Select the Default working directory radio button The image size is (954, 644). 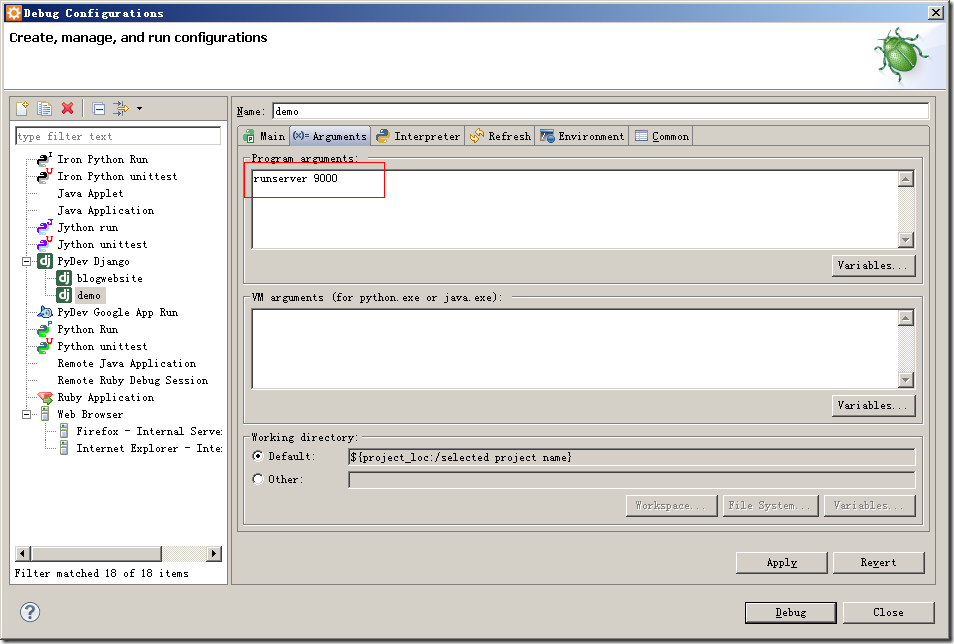point(258,456)
